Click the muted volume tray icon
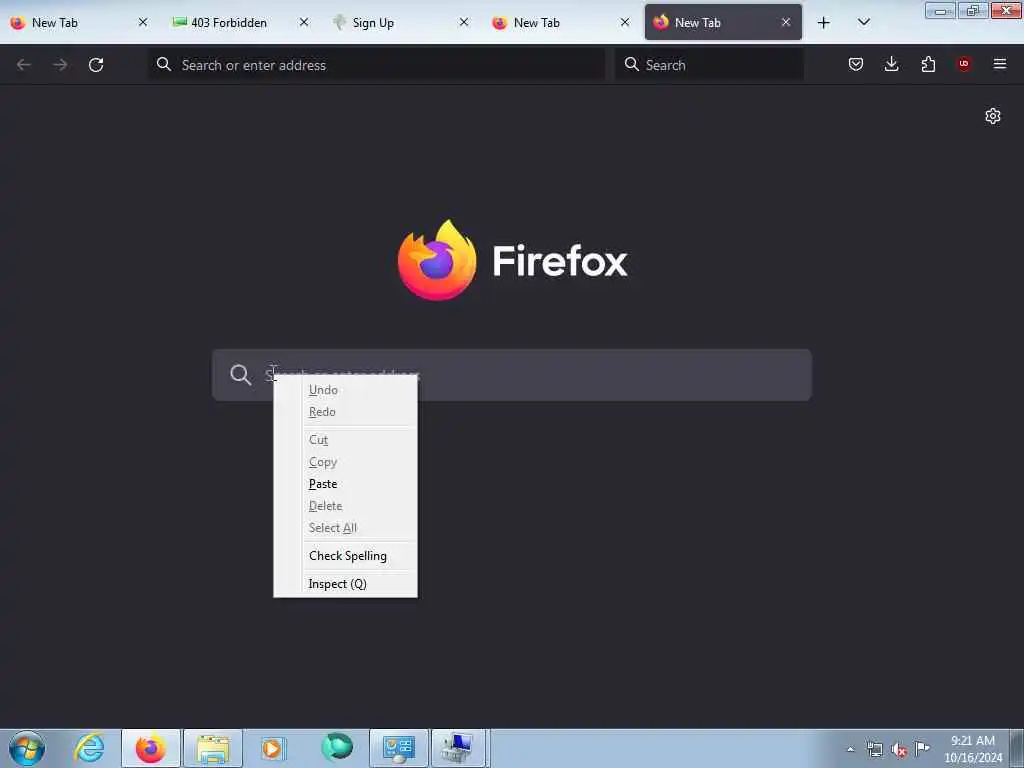This screenshot has height=768, width=1024. tap(899, 750)
